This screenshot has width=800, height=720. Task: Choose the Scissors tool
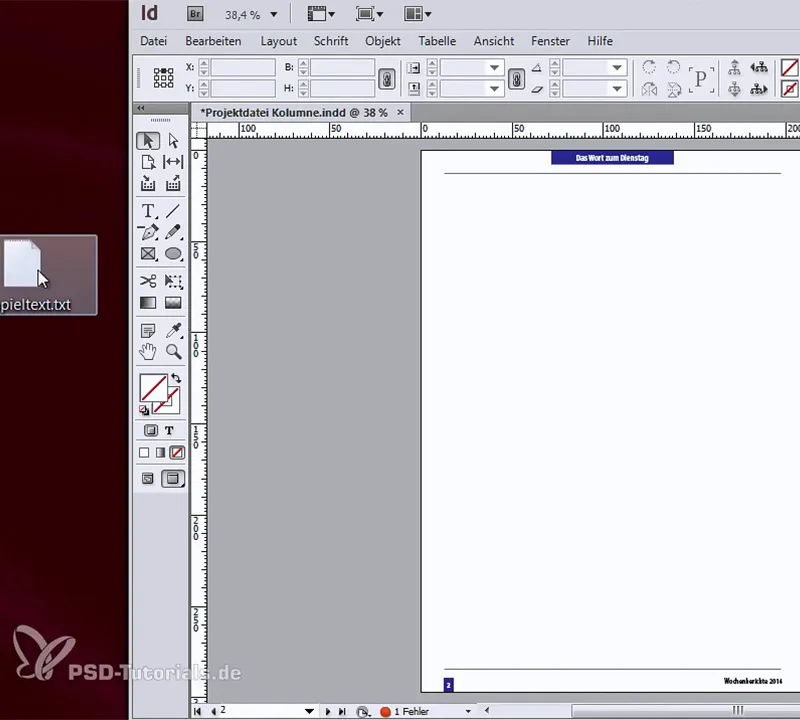click(148, 281)
